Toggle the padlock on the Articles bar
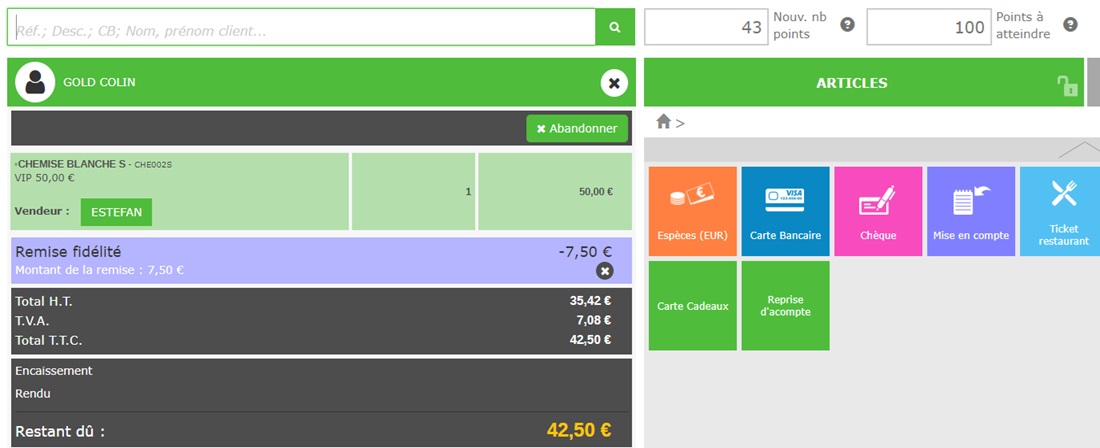Image resolution: width=1100 pixels, height=448 pixels. [1067, 86]
